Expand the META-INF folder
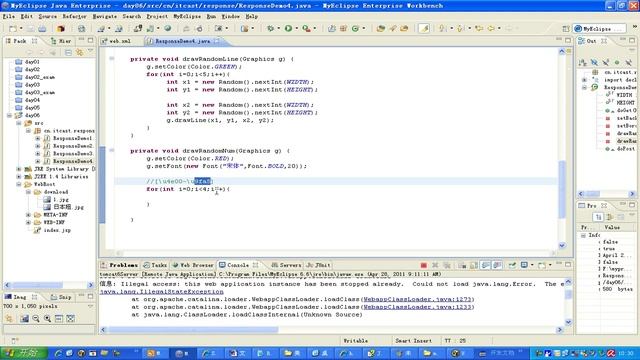The width and height of the screenshot is (640, 360). coord(28,215)
